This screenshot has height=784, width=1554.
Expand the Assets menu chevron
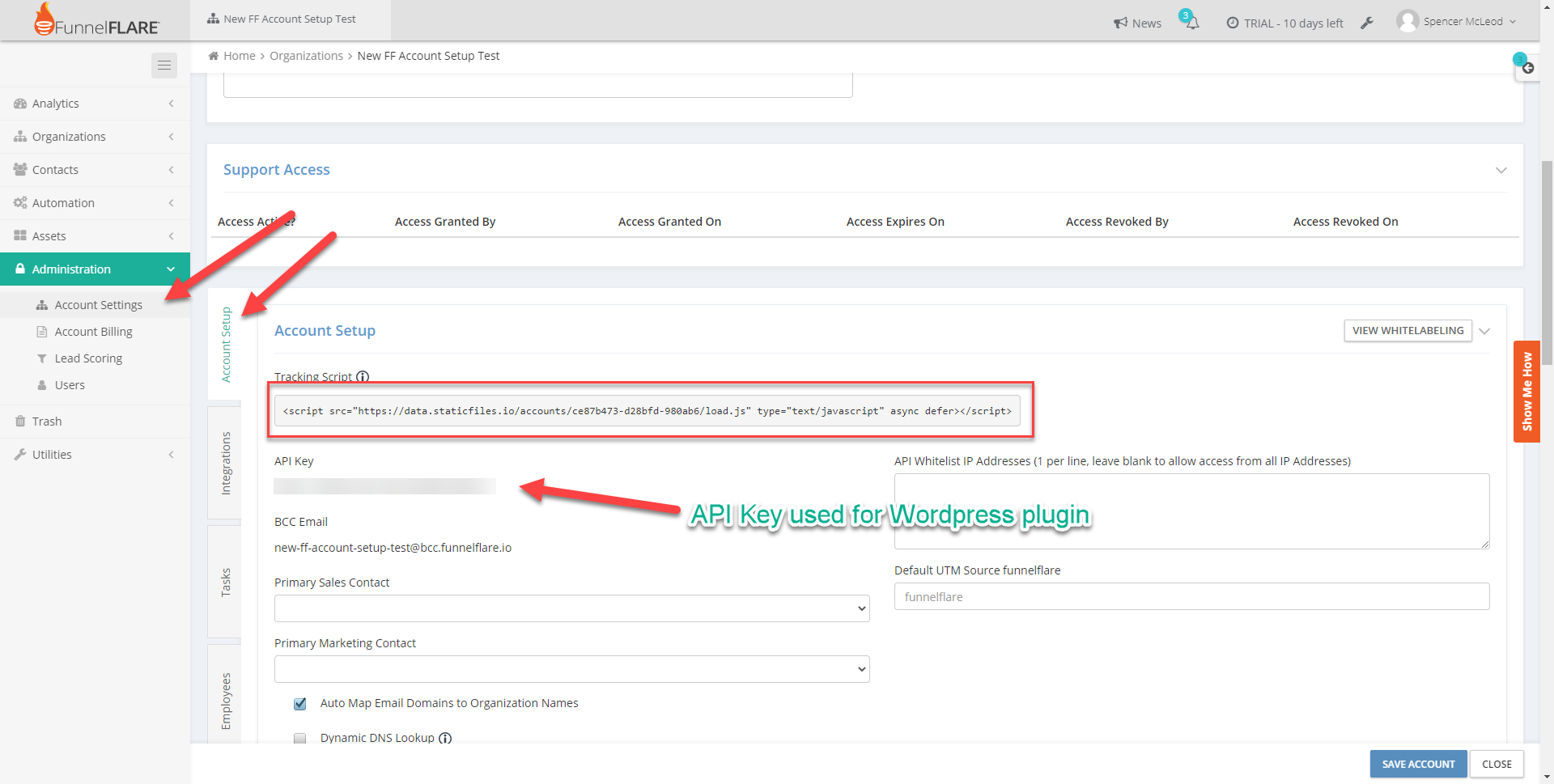[x=171, y=236]
